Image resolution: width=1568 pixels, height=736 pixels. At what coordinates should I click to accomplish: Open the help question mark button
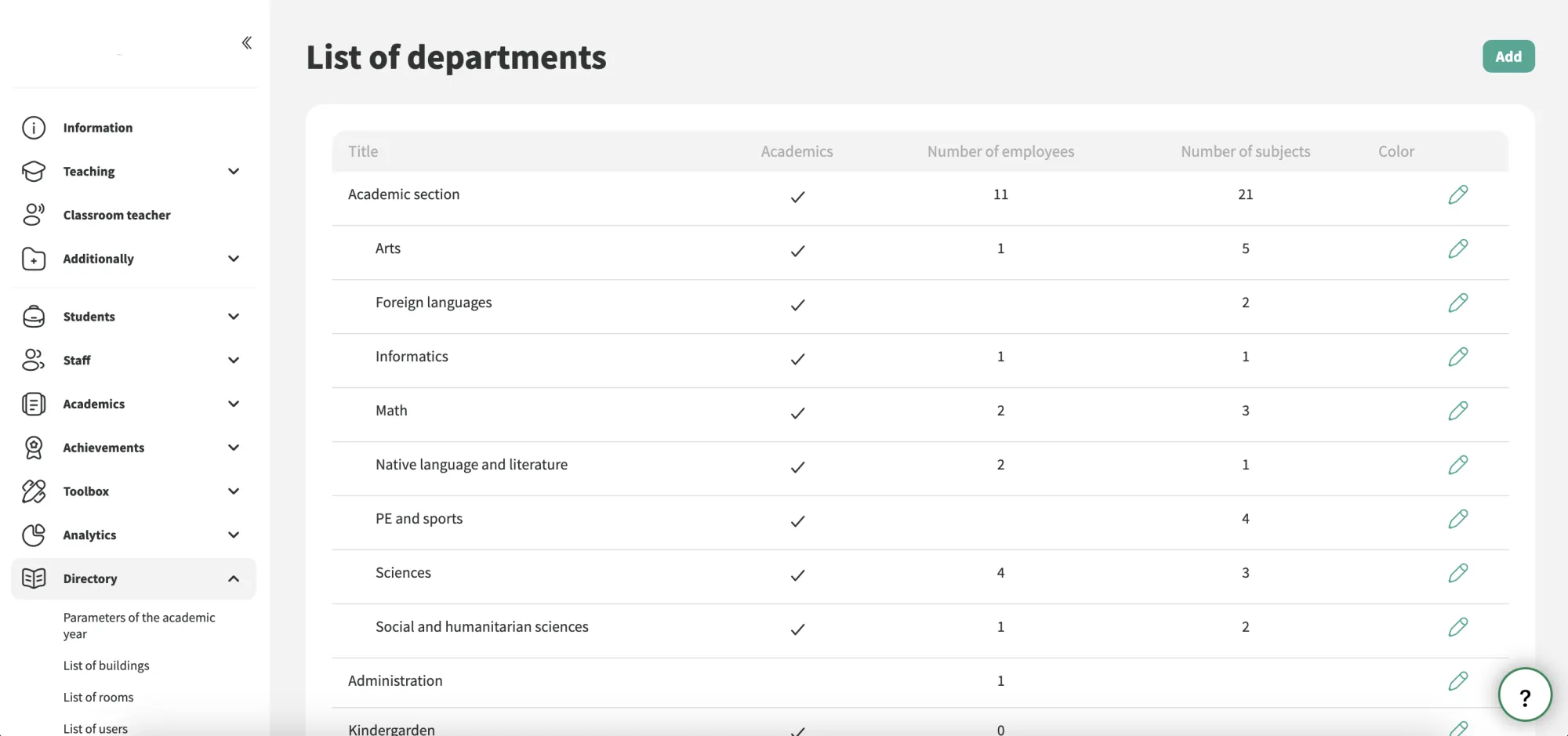pos(1524,695)
